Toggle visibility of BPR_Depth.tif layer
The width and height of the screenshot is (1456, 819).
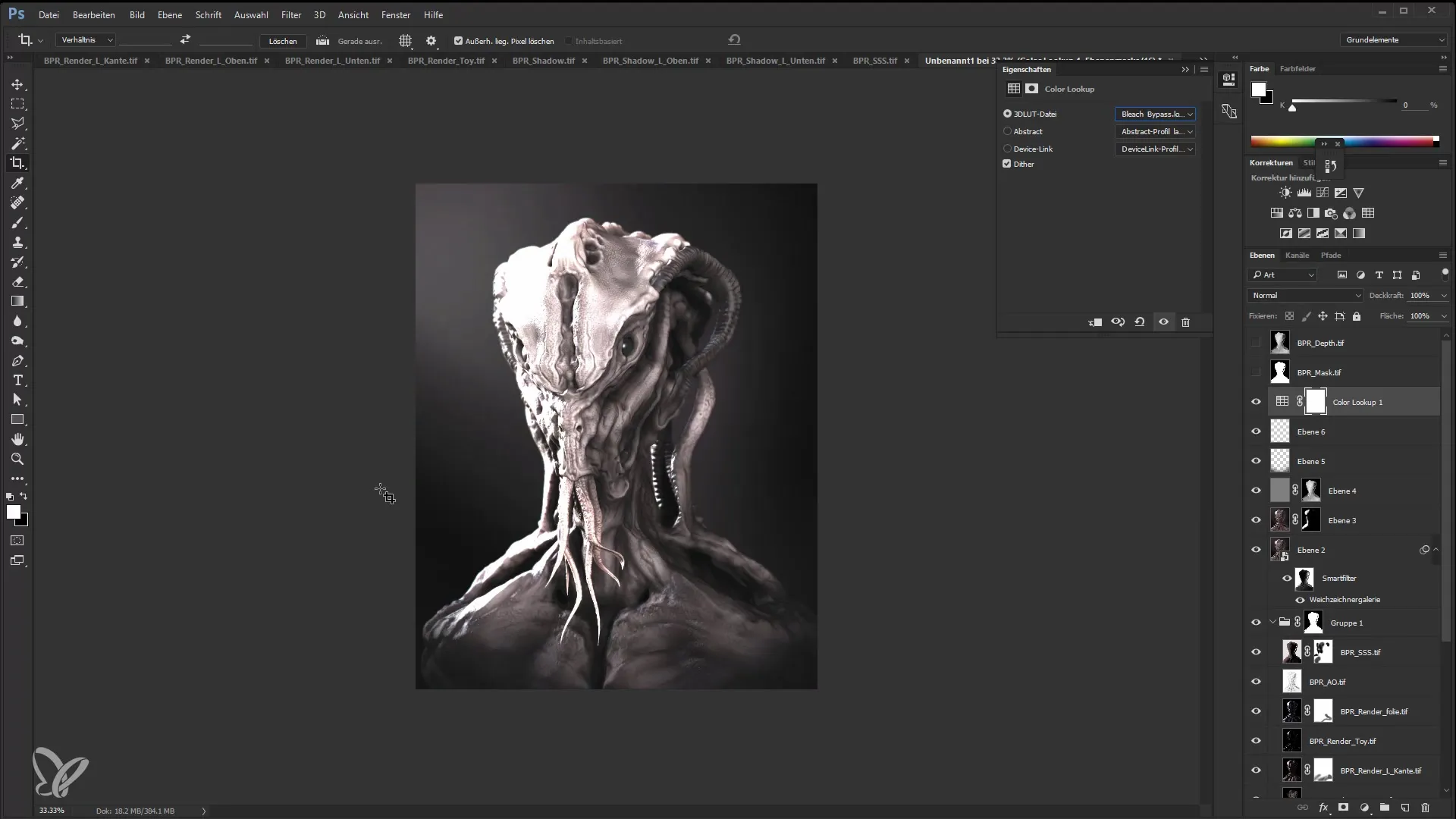[x=1256, y=342]
